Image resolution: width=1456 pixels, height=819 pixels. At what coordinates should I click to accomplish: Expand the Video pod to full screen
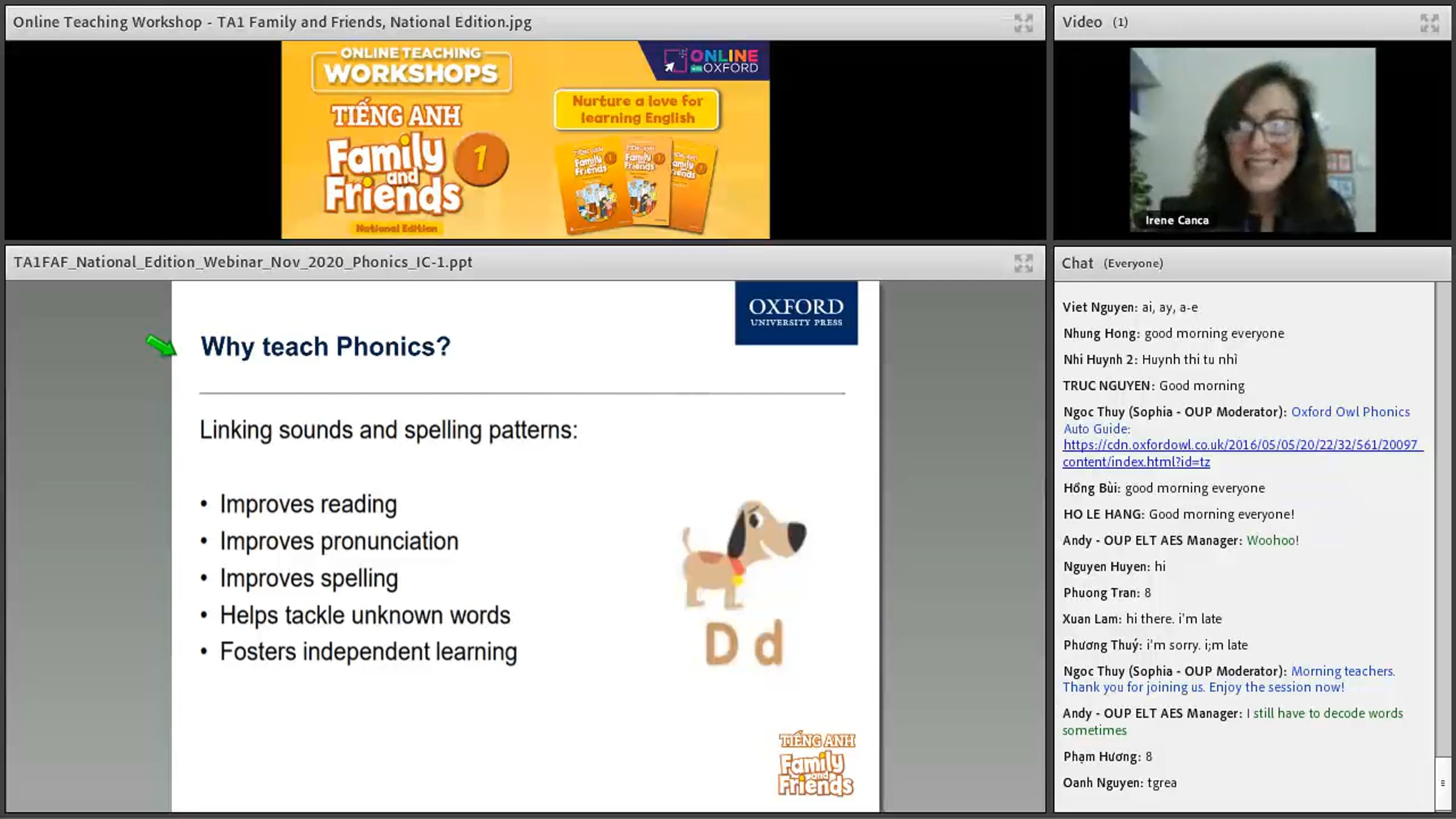(x=1429, y=23)
